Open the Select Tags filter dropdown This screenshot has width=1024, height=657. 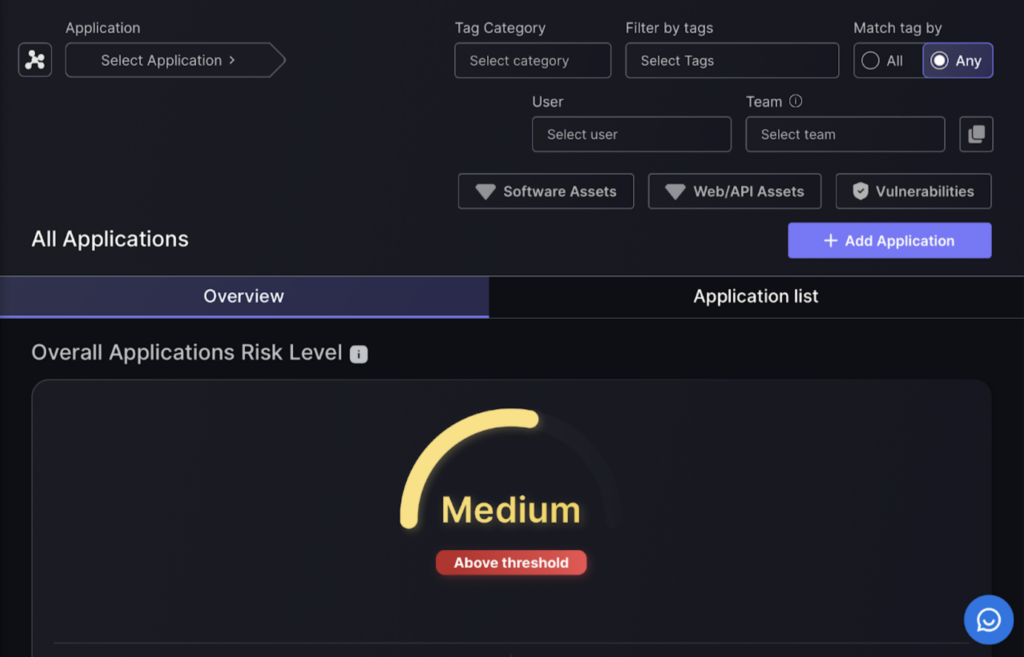tap(732, 61)
